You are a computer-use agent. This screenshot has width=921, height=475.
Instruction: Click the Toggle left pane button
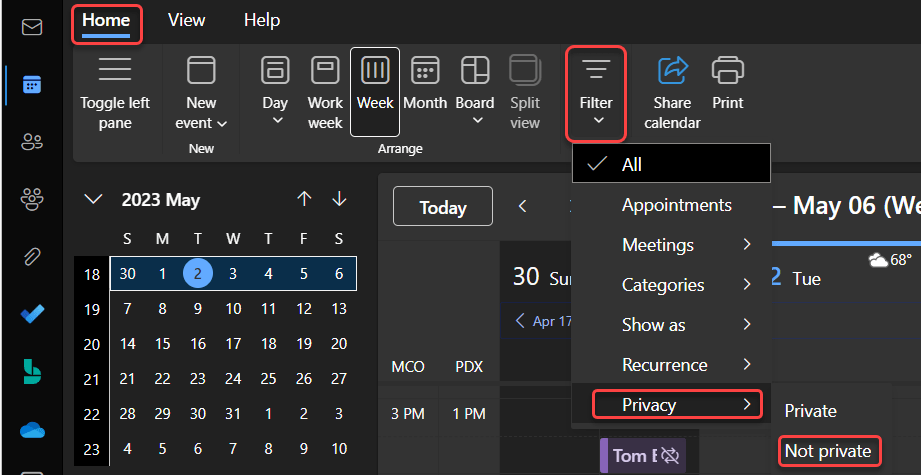click(x=115, y=92)
